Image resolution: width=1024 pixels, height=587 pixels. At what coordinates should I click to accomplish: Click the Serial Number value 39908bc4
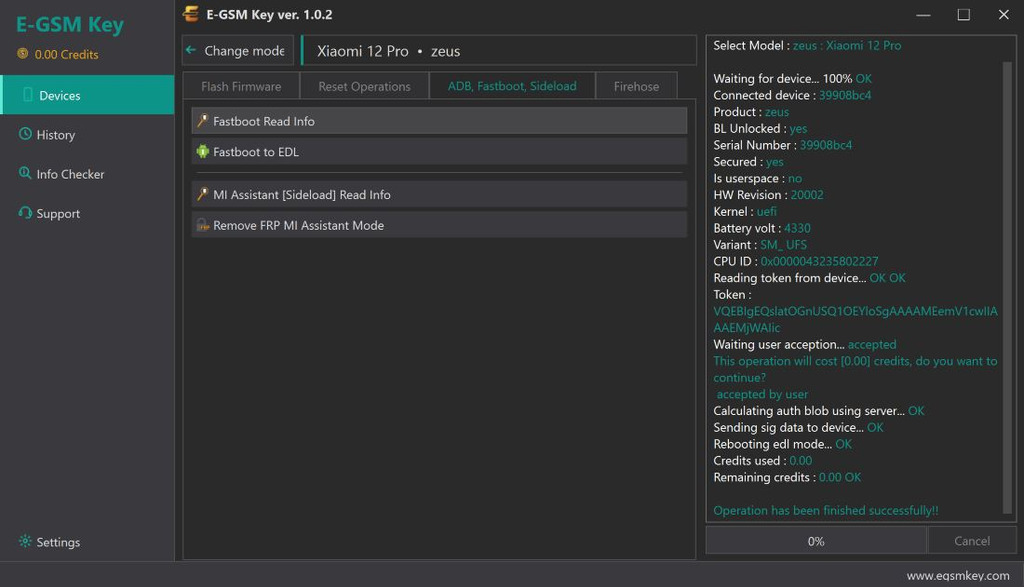click(x=825, y=145)
